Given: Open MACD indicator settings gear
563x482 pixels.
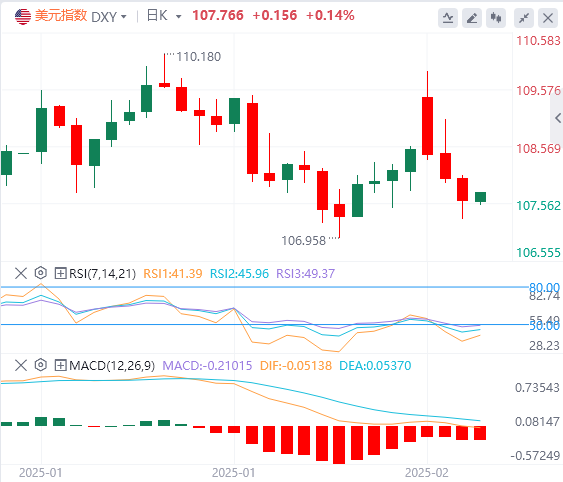Looking at the screenshot, I should 41,365.
